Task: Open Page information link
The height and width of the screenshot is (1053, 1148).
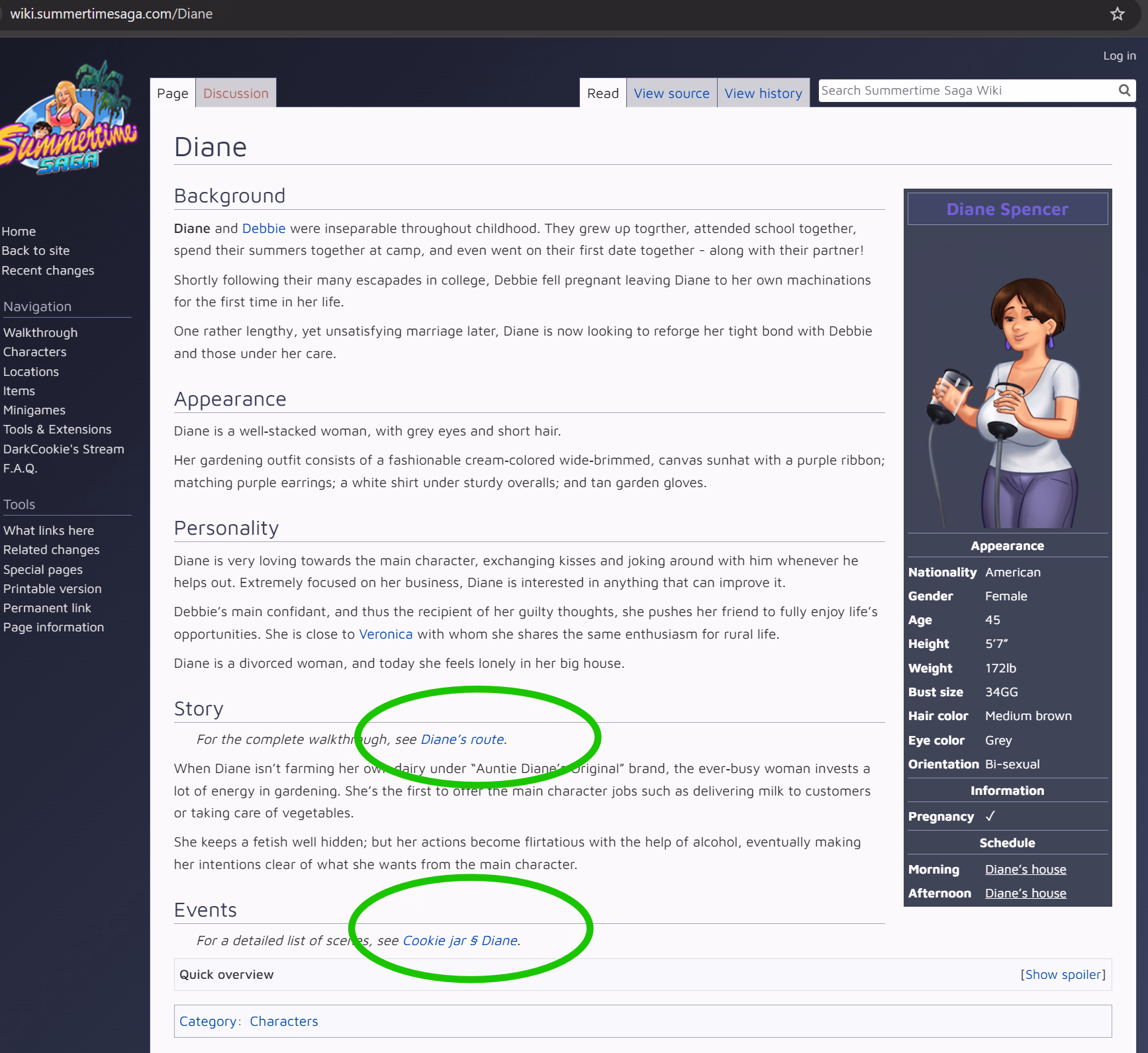Action: tap(54, 627)
